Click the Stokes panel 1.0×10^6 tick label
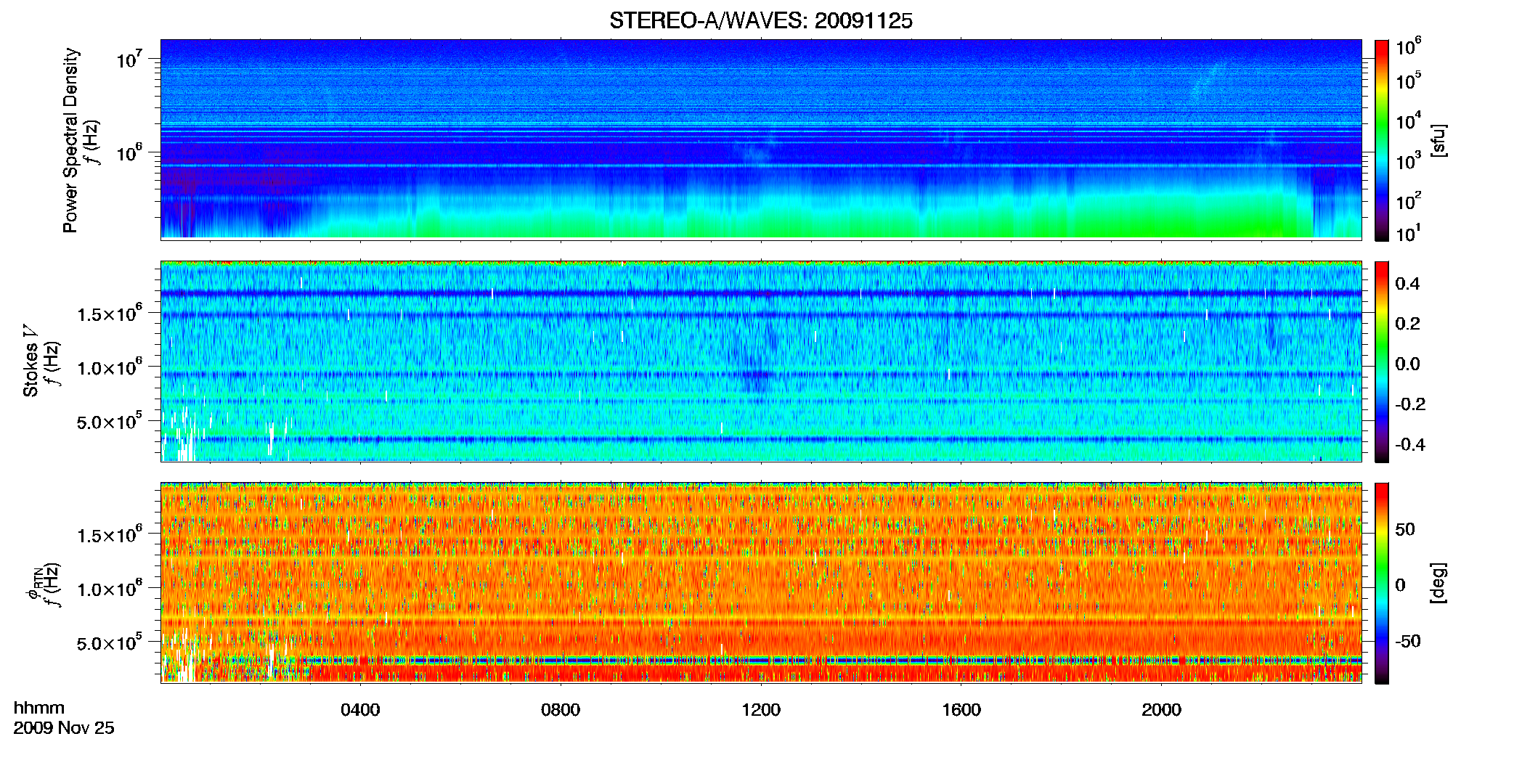Viewport: 1522px width, 784px height. click(x=109, y=367)
